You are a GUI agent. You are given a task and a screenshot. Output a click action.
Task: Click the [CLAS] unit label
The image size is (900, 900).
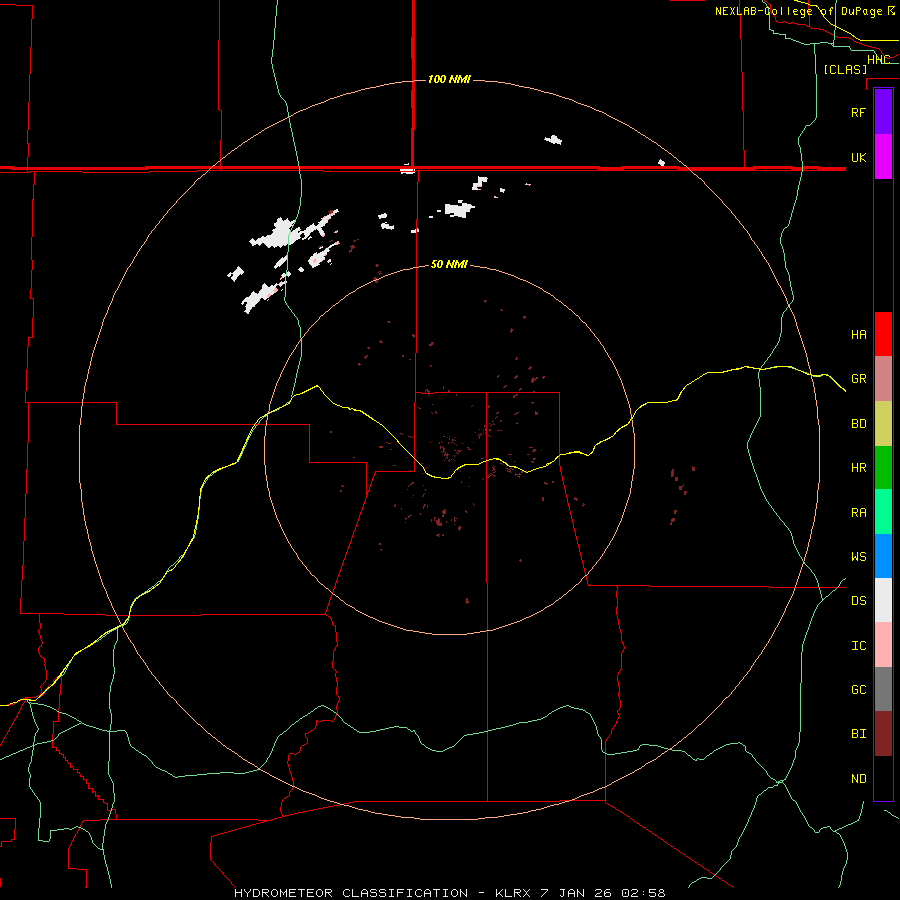pos(845,69)
